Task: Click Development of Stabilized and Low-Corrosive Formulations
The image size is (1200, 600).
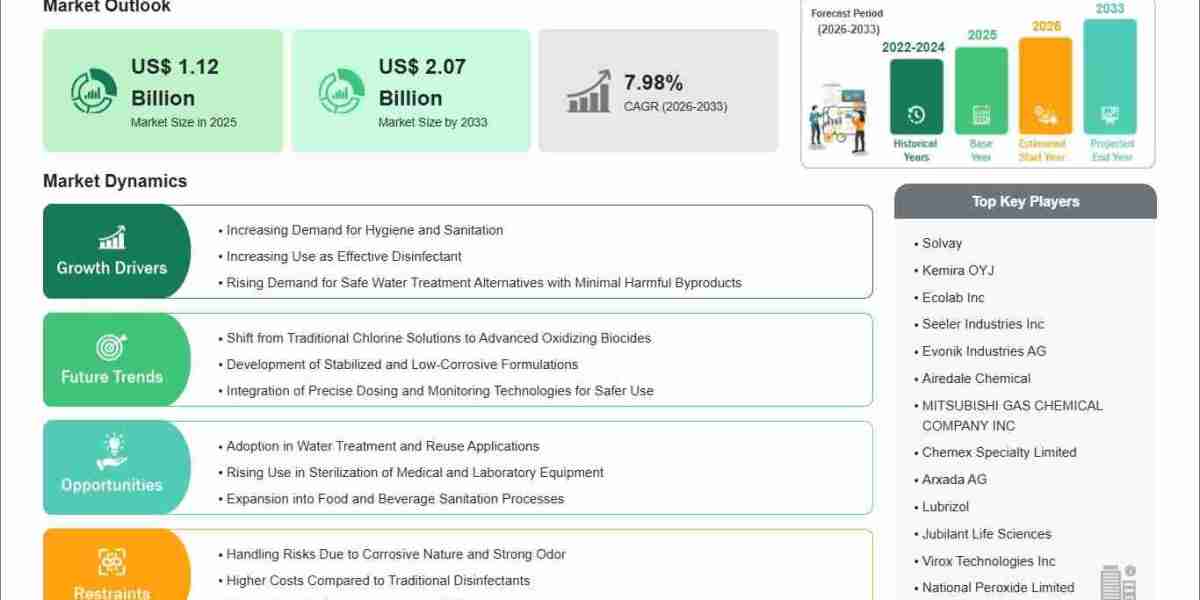Action: coord(402,364)
